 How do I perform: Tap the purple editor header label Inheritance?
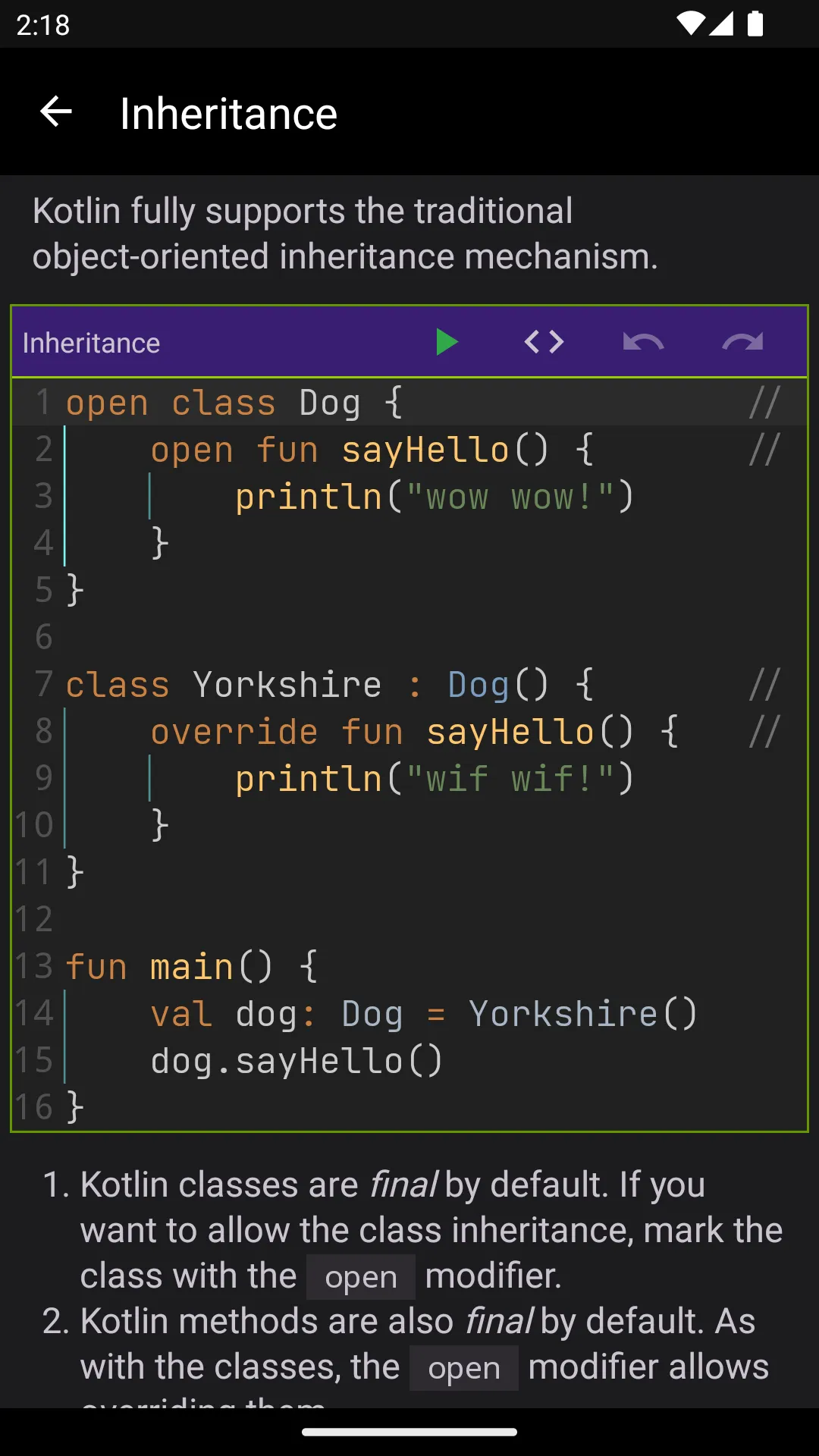tap(91, 344)
